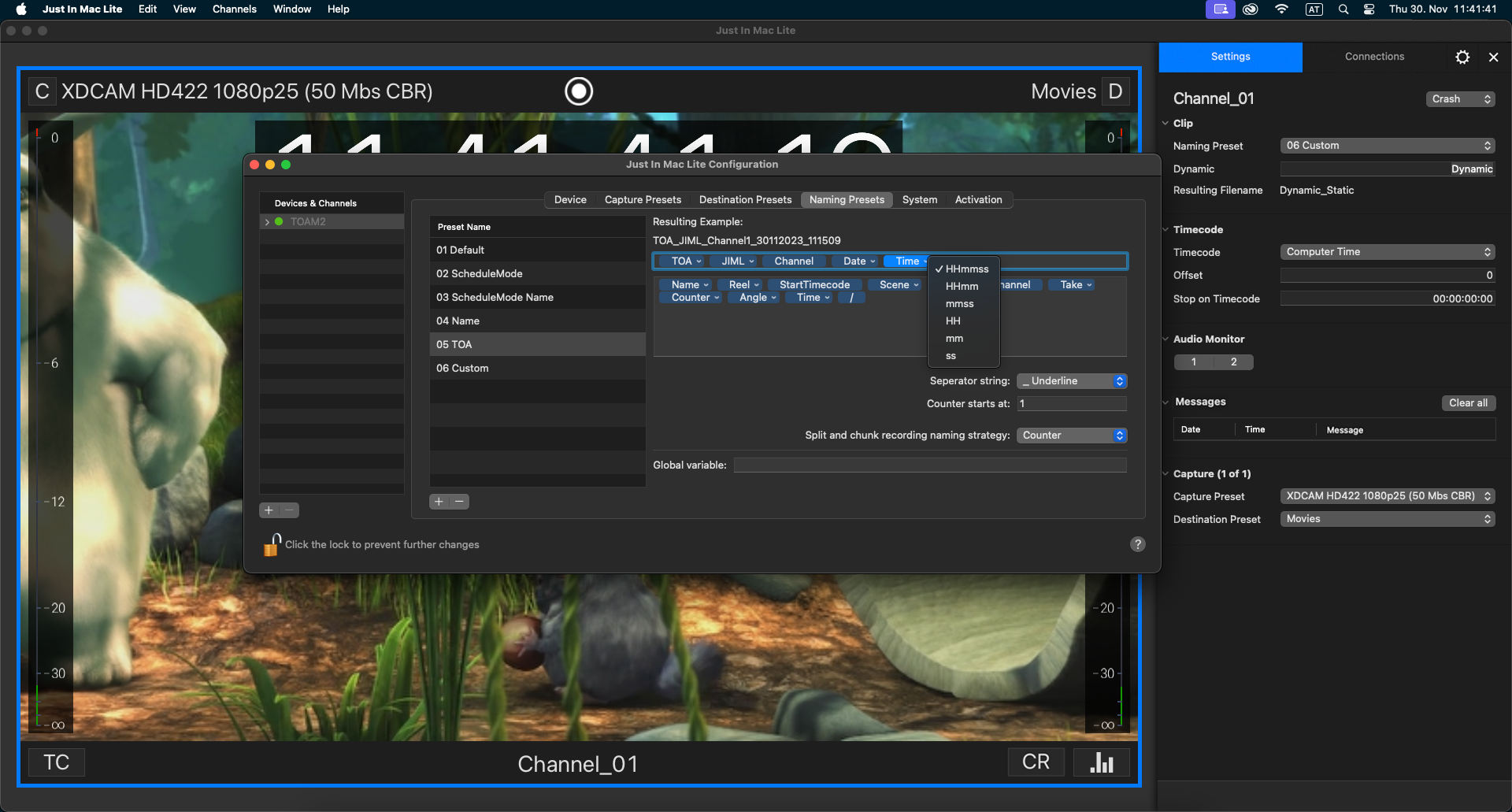This screenshot has height=812, width=1512.
Task: Click the D destination indicator
Action: tap(1115, 91)
